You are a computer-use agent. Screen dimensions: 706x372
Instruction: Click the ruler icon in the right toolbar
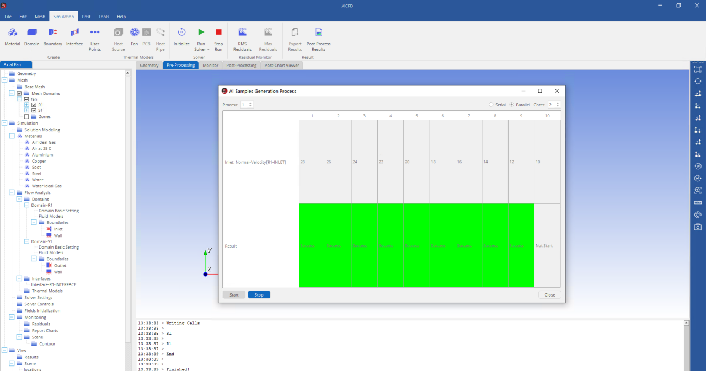[x=698, y=203]
